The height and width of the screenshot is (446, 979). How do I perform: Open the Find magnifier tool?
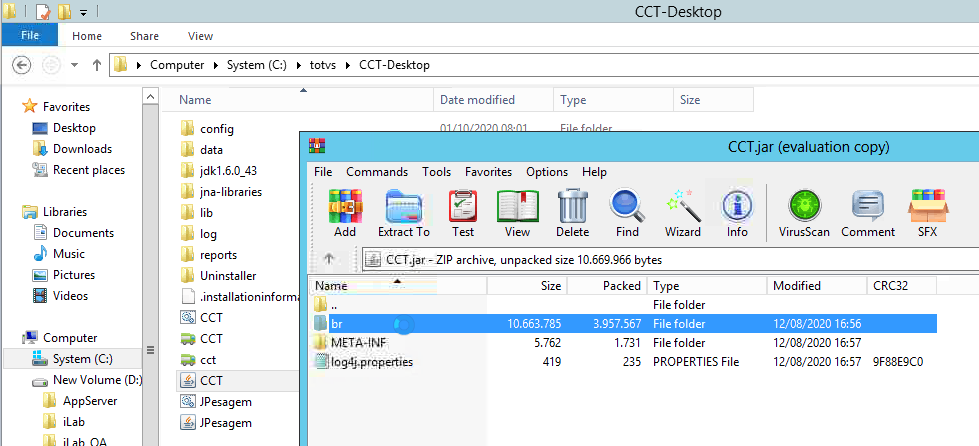[x=627, y=214]
